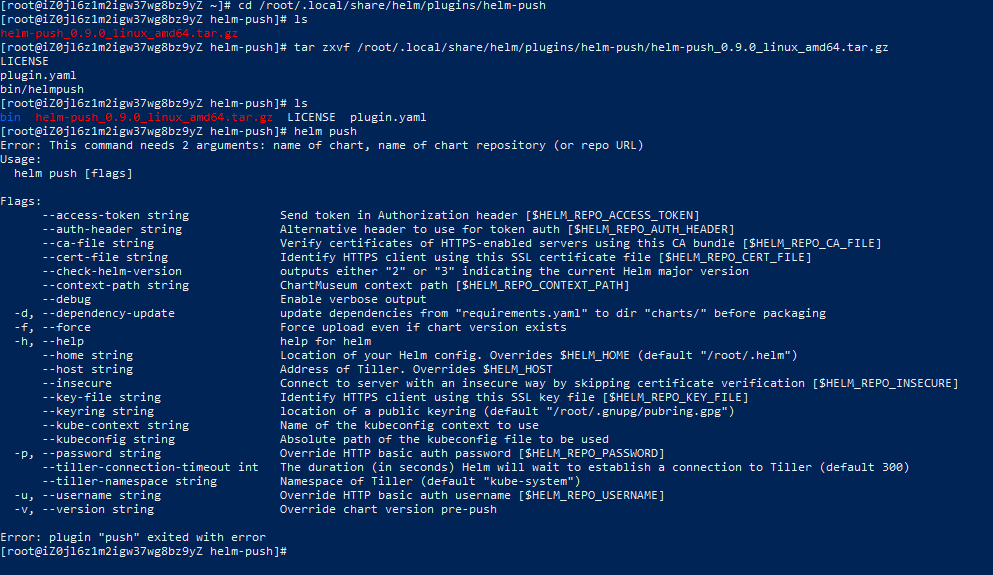The height and width of the screenshot is (575, 993).
Task: Click the "helm push [flags]" usage line
Action: tap(73, 173)
